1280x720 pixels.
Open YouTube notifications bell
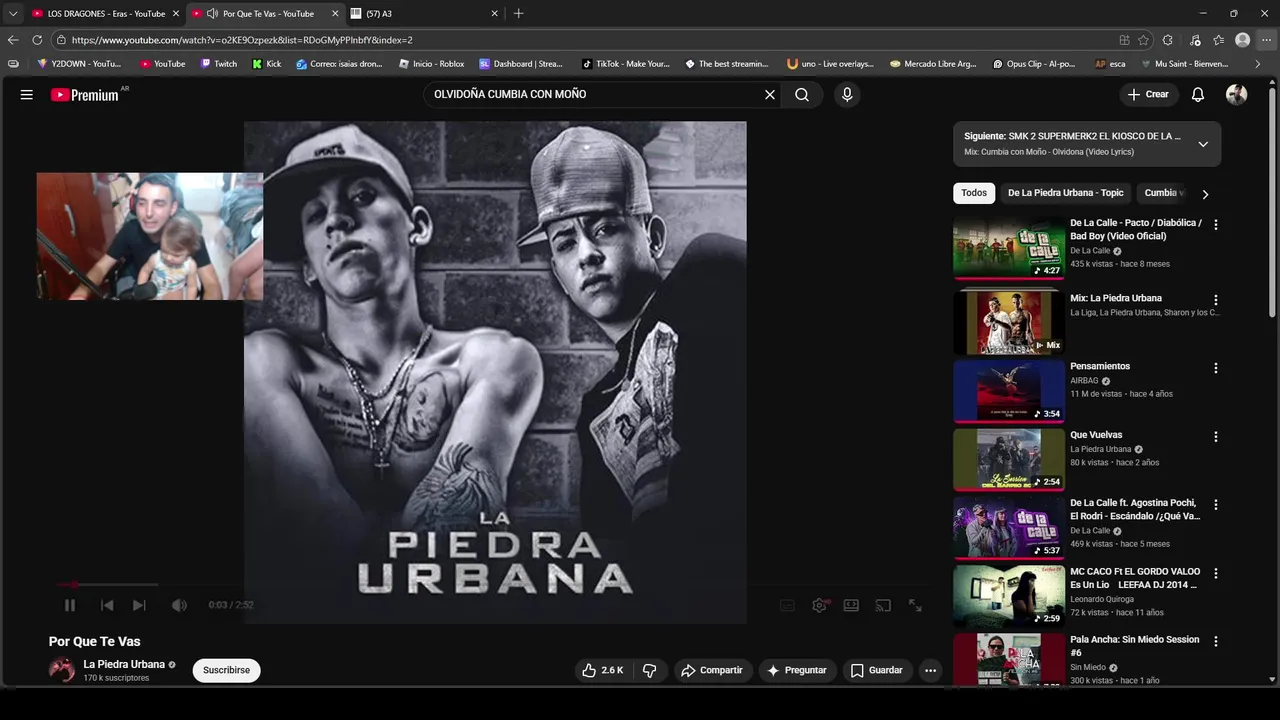click(x=1197, y=94)
